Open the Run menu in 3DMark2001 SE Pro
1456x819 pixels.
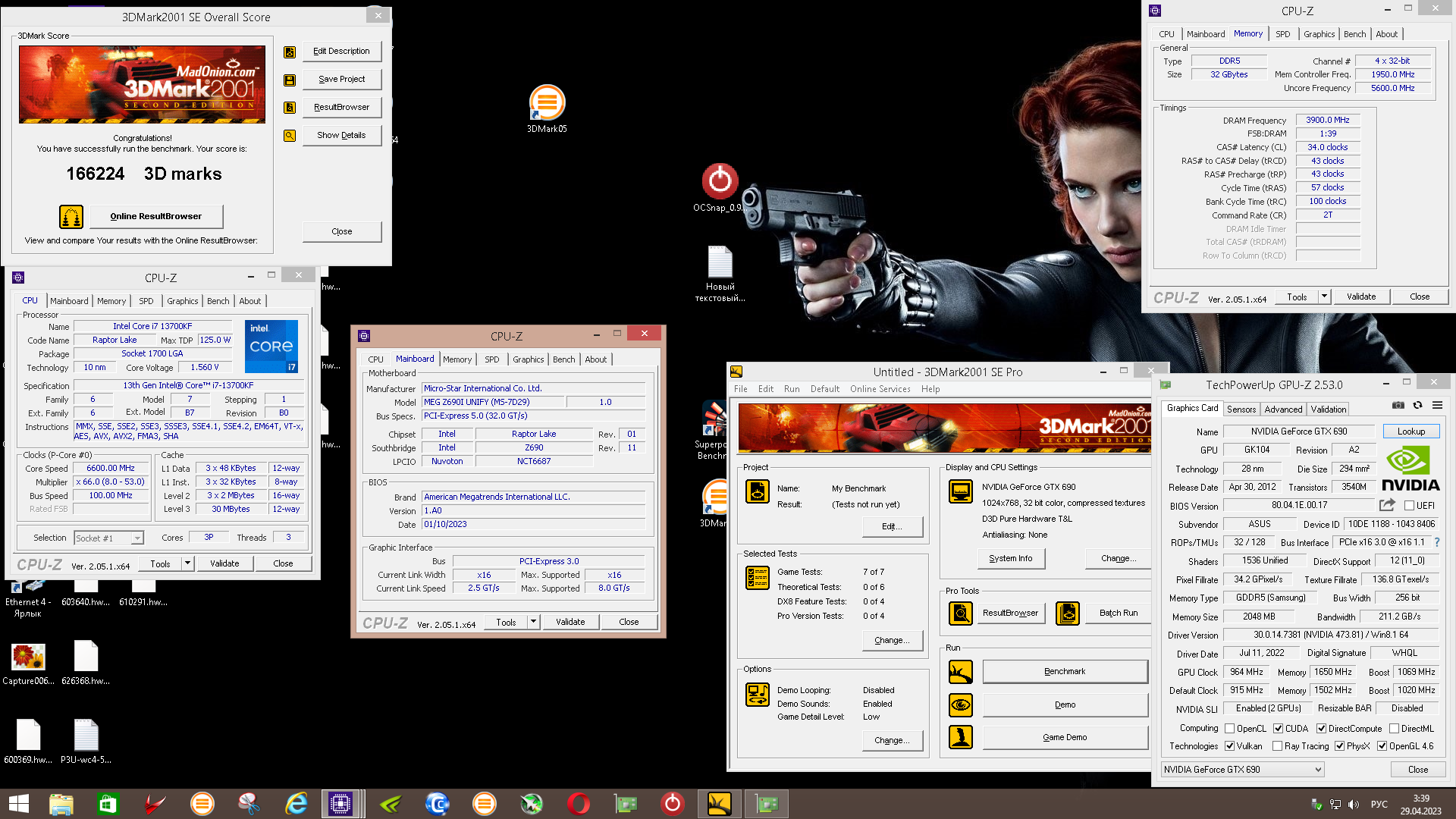click(792, 389)
